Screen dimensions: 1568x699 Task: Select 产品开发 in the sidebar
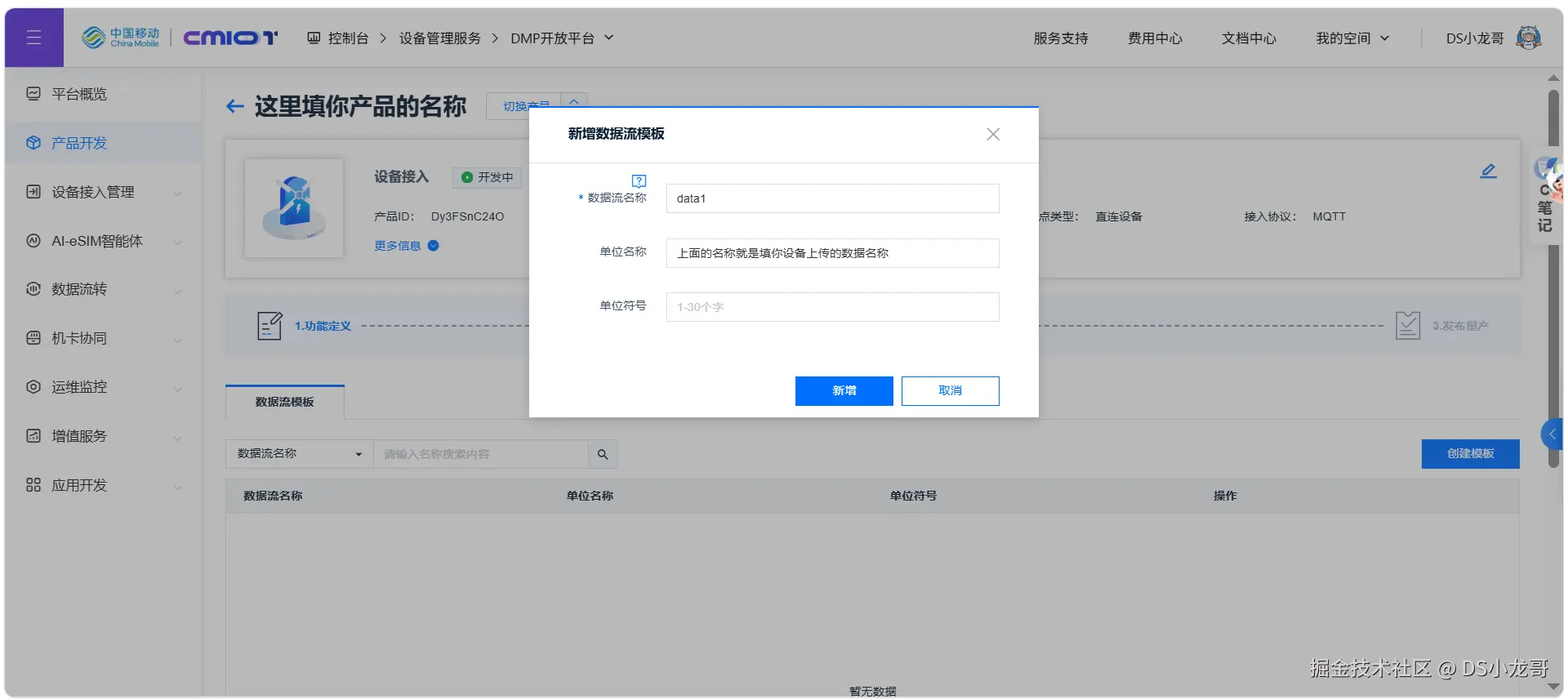pyautogui.click(x=103, y=143)
